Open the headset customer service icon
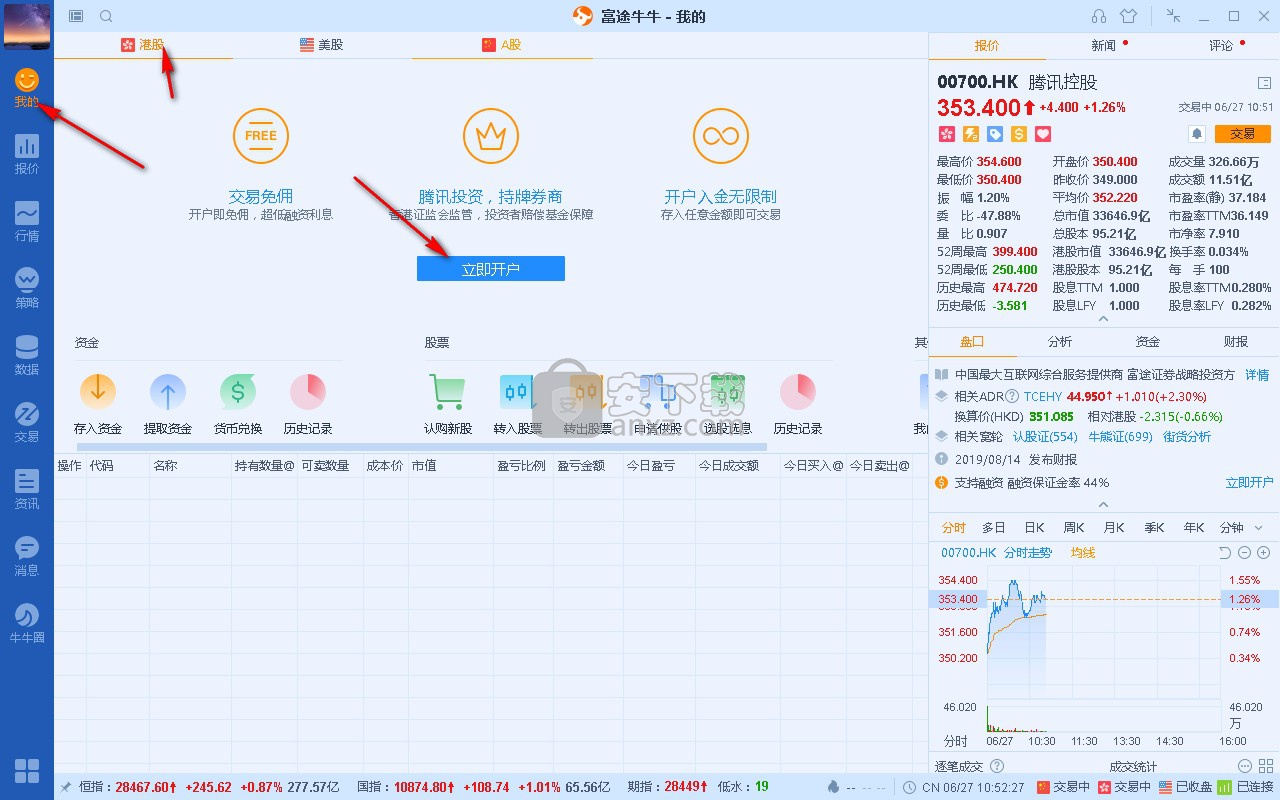 [1099, 17]
